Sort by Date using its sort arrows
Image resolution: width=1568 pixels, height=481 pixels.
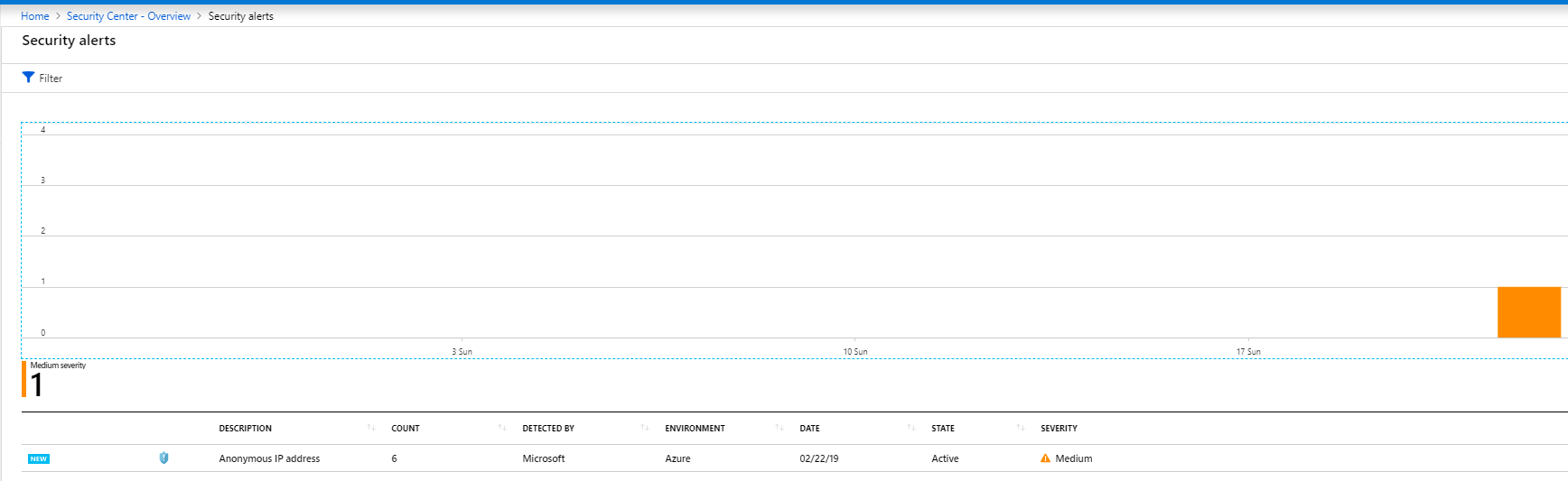tap(911, 428)
